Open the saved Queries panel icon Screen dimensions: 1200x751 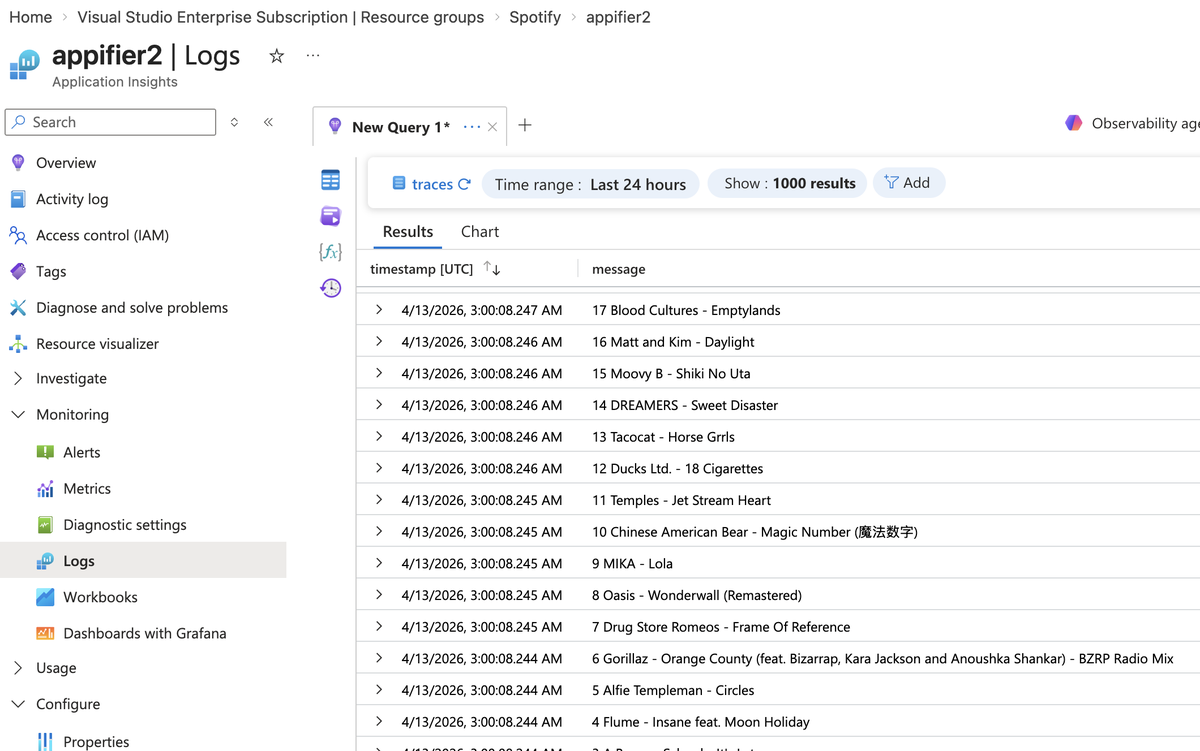pyautogui.click(x=331, y=216)
